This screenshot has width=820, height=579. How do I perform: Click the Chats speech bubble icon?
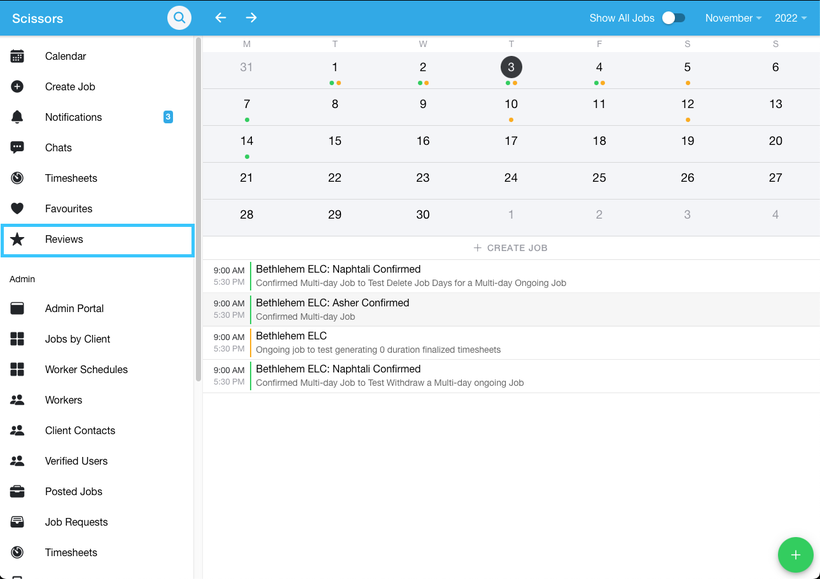coord(17,147)
